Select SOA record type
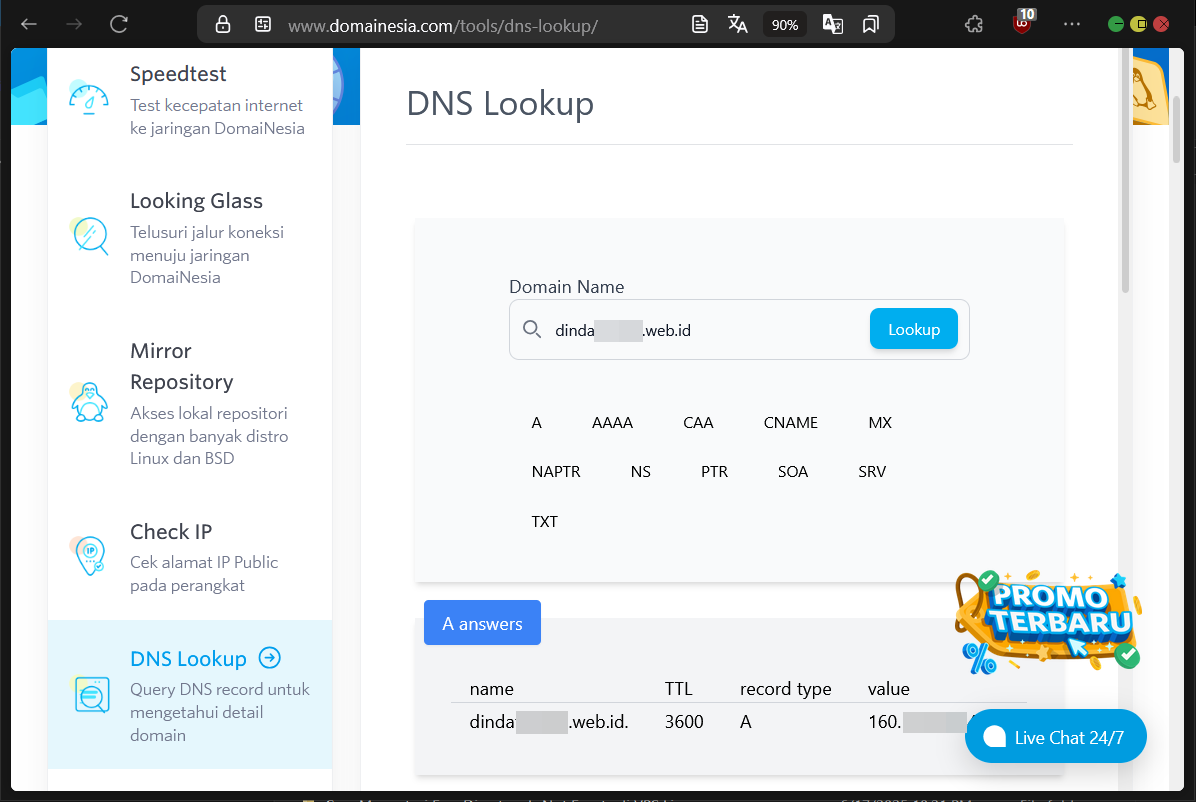Screen dimensions: 1196x802 click(x=793, y=472)
